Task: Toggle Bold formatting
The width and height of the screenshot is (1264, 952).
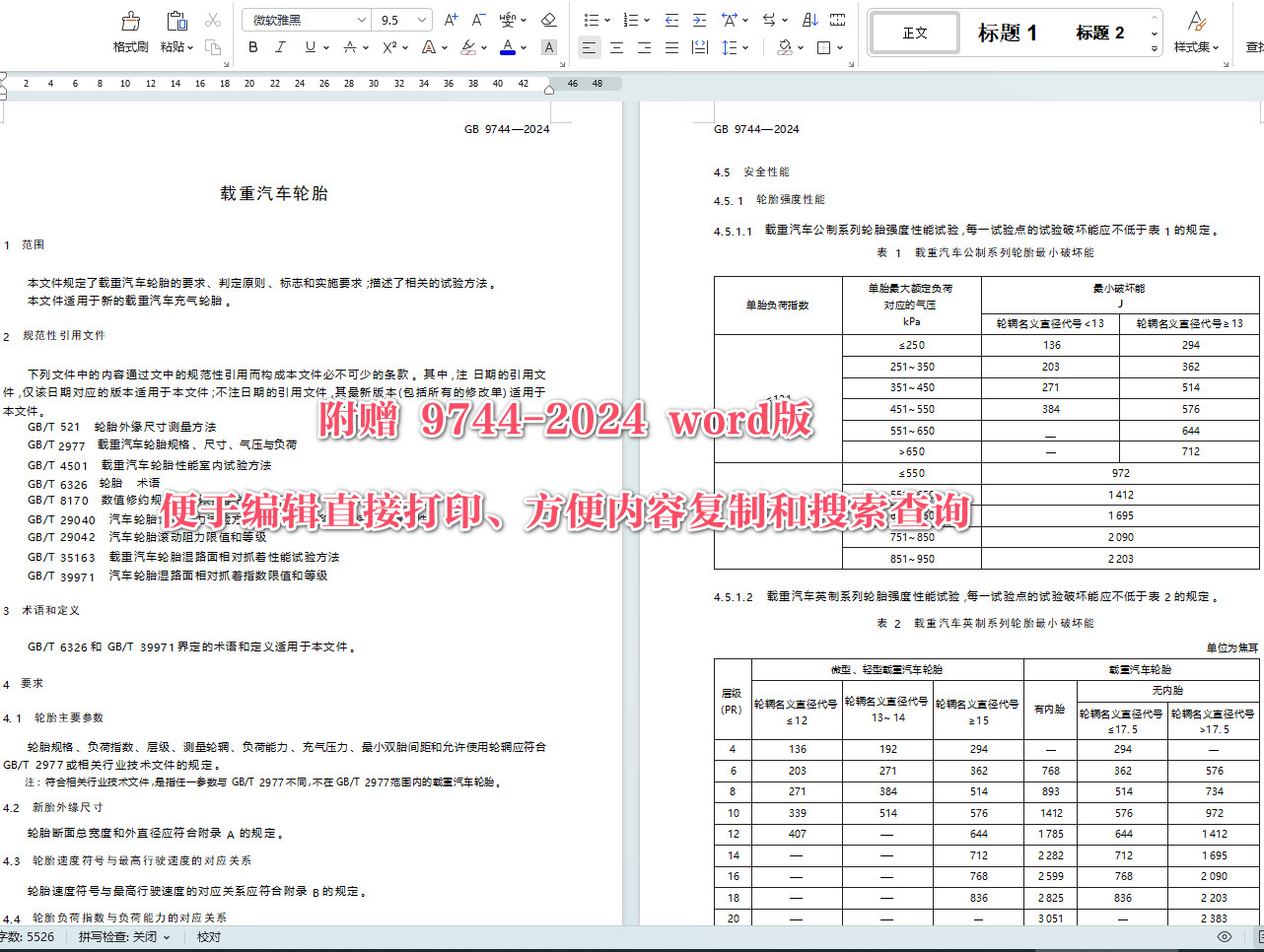Action: [253, 47]
